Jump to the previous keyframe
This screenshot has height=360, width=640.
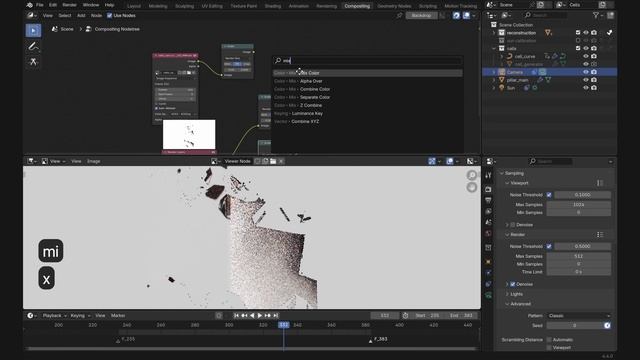[244, 316]
